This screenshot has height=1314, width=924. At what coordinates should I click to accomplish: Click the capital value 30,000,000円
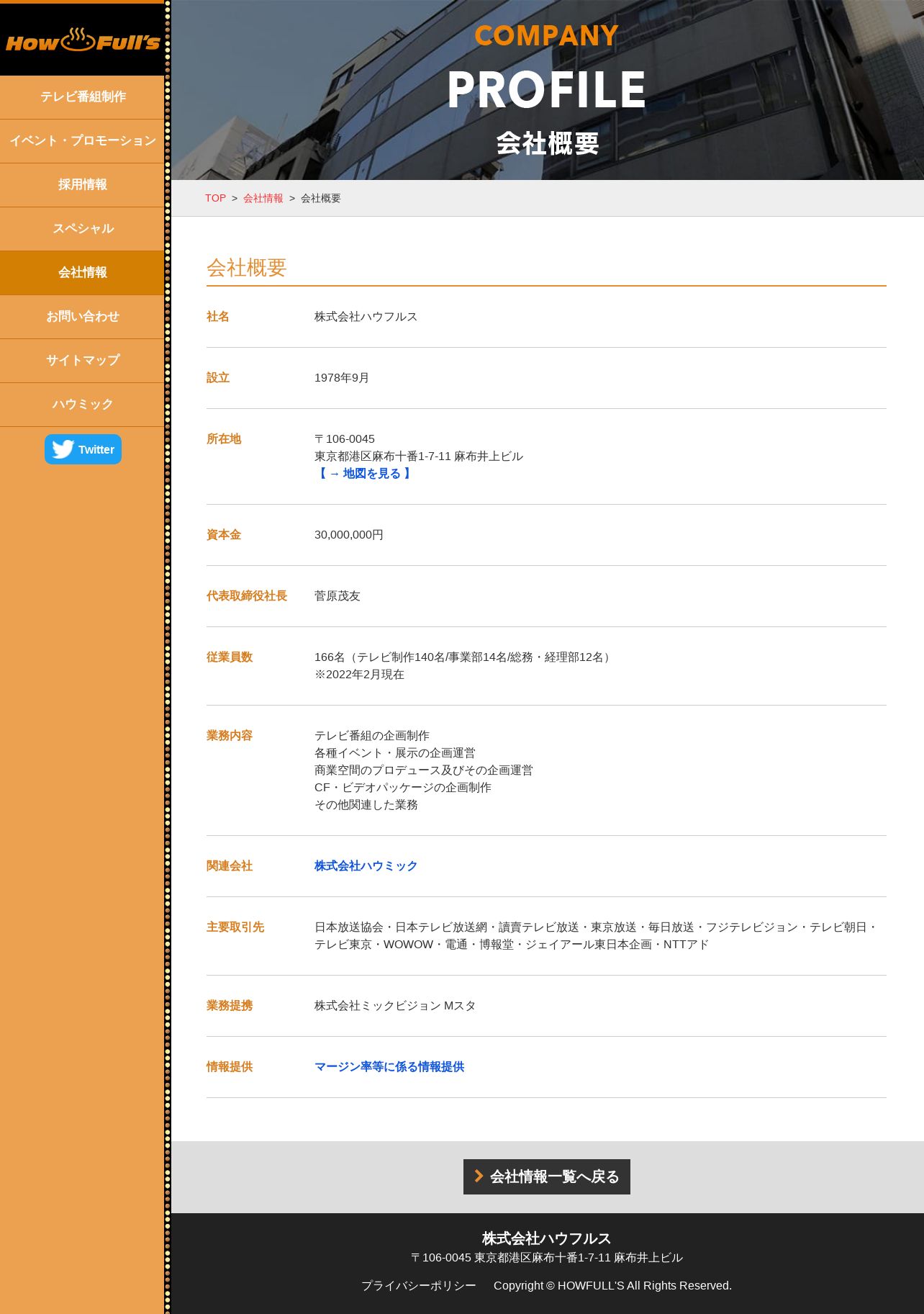(349, 535)
